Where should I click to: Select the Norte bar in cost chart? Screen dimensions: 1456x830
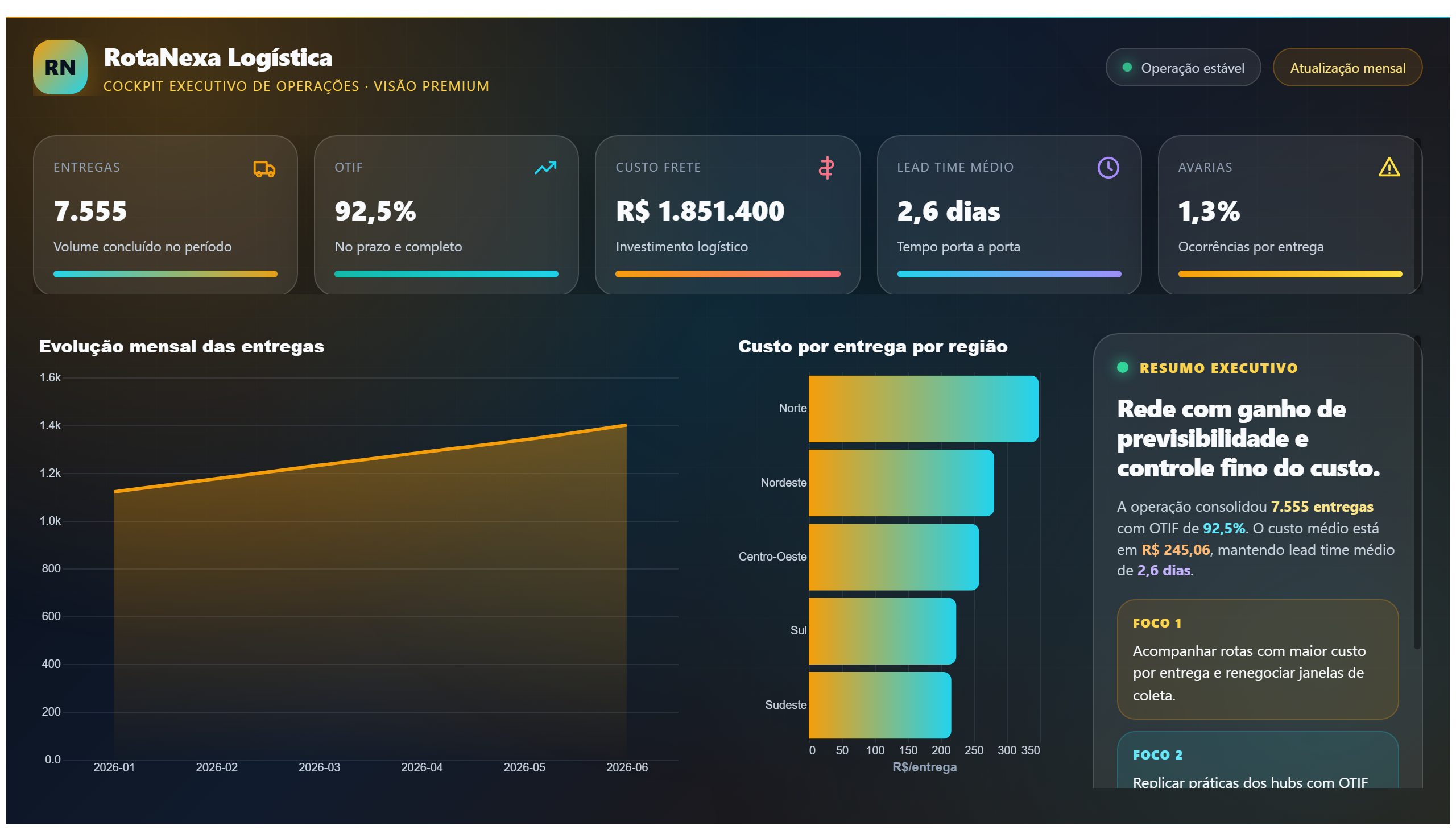coord(923,409)
